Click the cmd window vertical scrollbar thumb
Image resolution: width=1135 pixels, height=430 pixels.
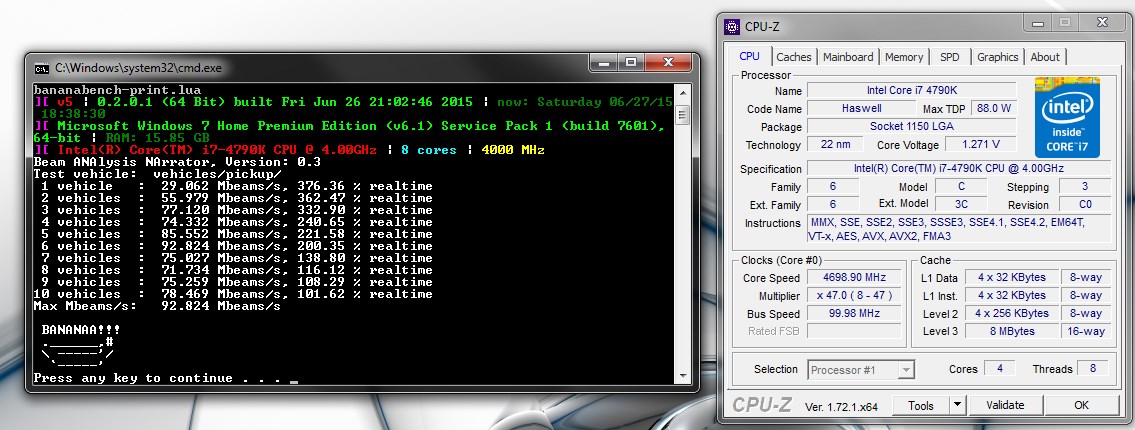tap(682, 114)
